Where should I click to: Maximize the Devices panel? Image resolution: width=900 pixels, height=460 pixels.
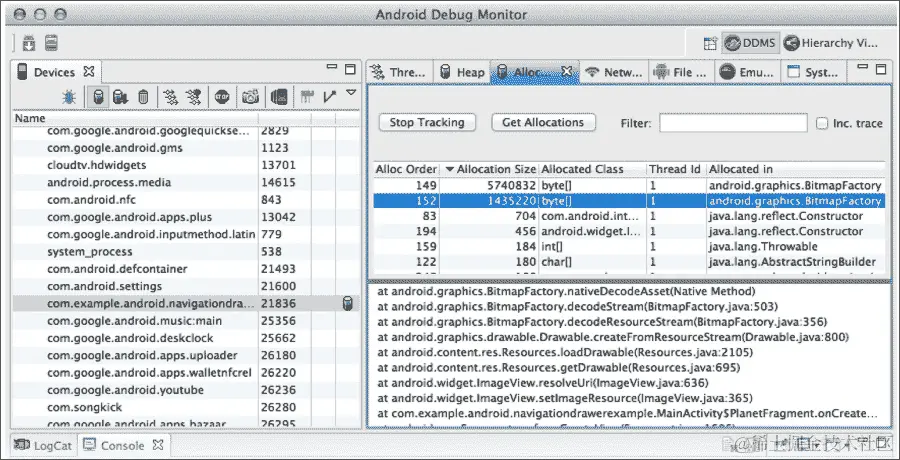pos(350,69)
